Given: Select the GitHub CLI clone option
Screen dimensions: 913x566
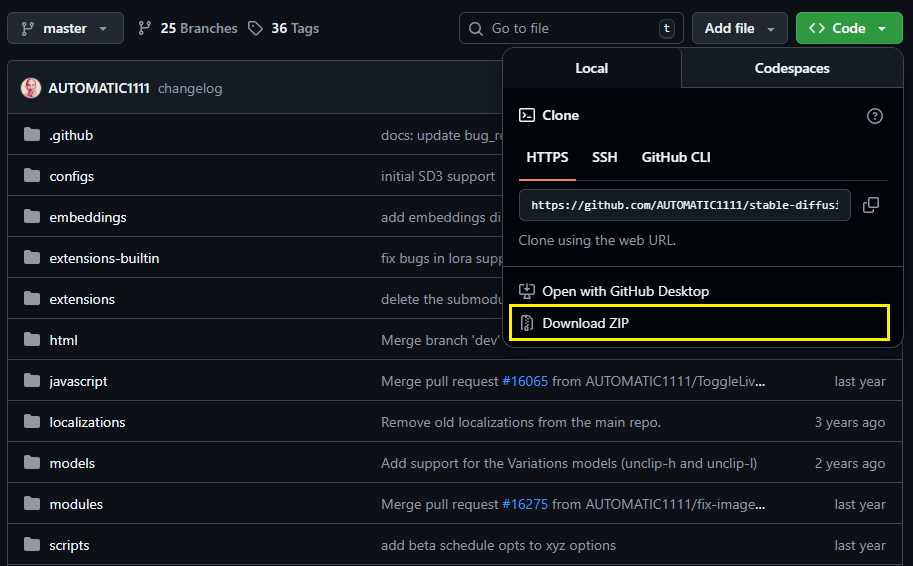Looking at the screenshot, I should tap(676, 157).
